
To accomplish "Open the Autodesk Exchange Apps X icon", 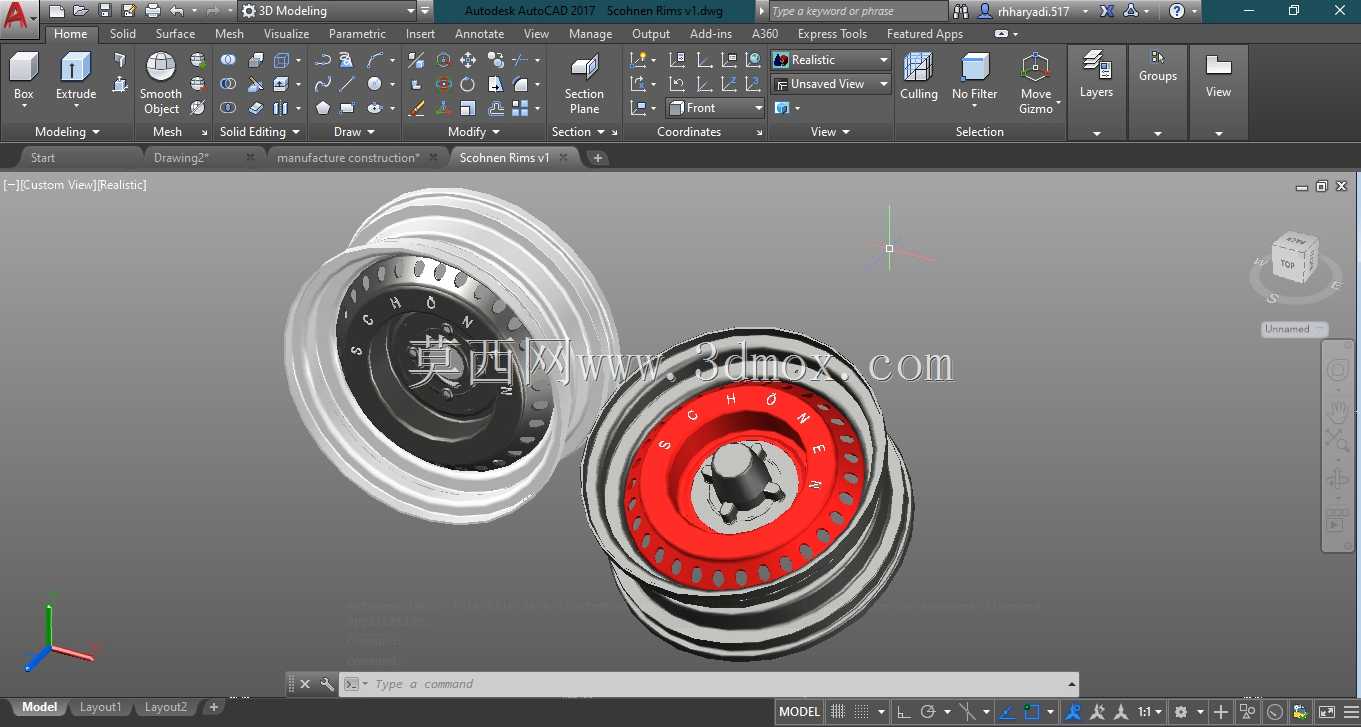I will 1107,11.
